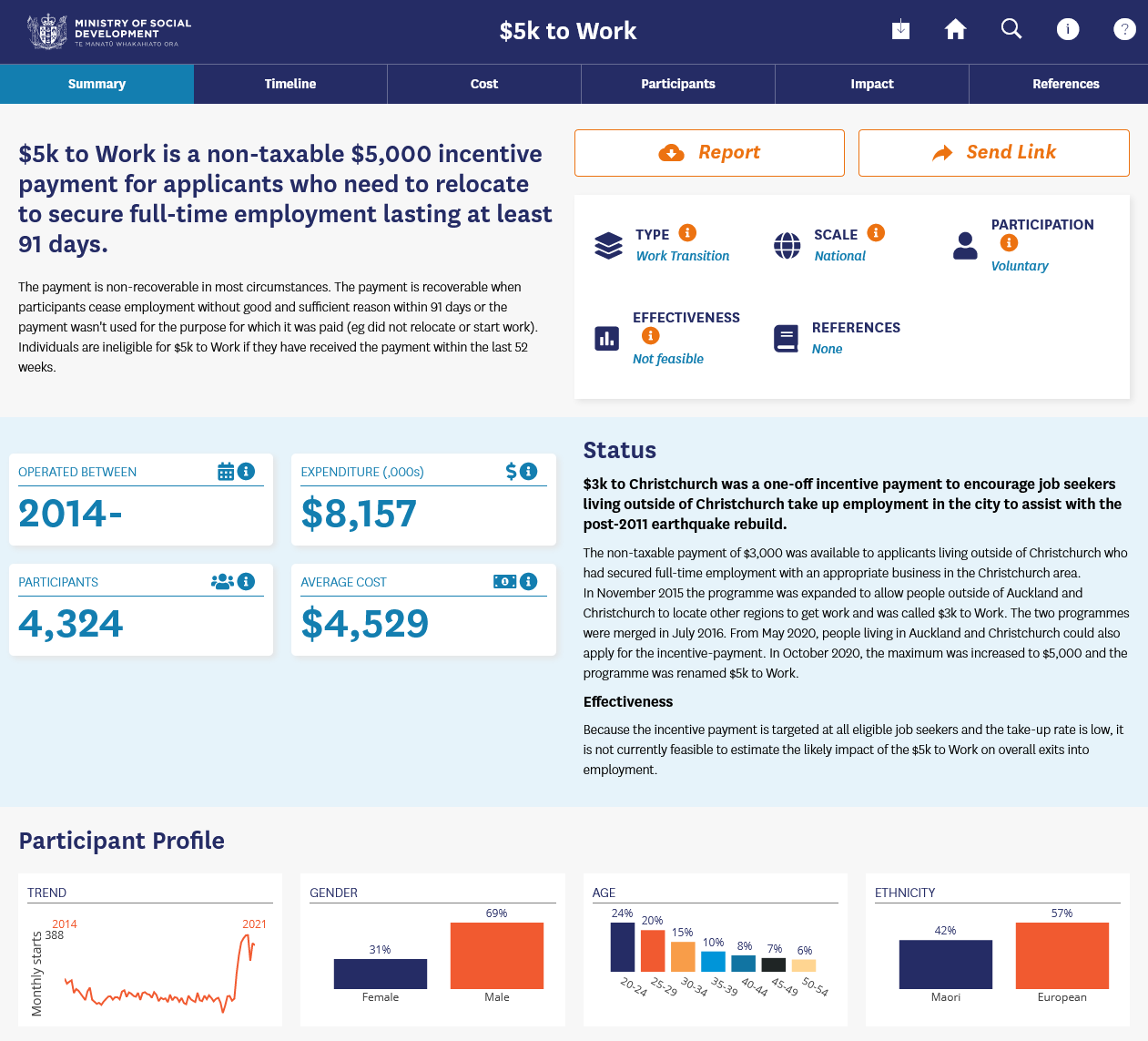Go to home via house icon

(955, 30)
